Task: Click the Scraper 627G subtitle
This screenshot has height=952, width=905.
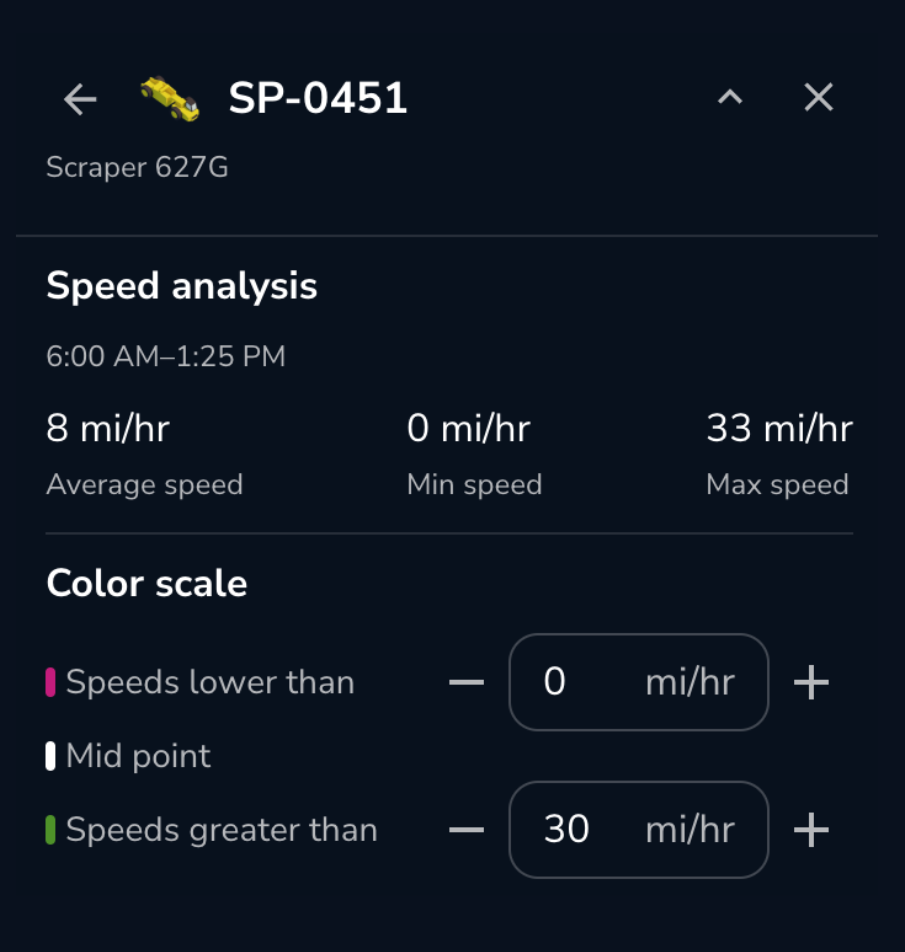Action: (x=137, y=167)
